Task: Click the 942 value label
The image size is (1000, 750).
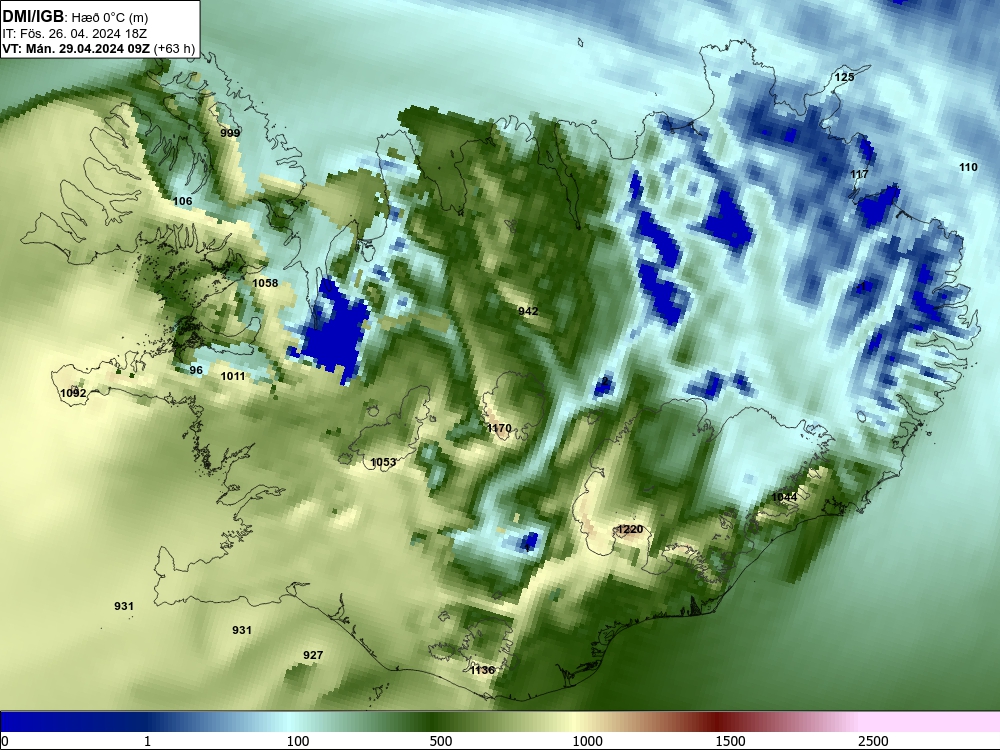Action: click(528, 311)
